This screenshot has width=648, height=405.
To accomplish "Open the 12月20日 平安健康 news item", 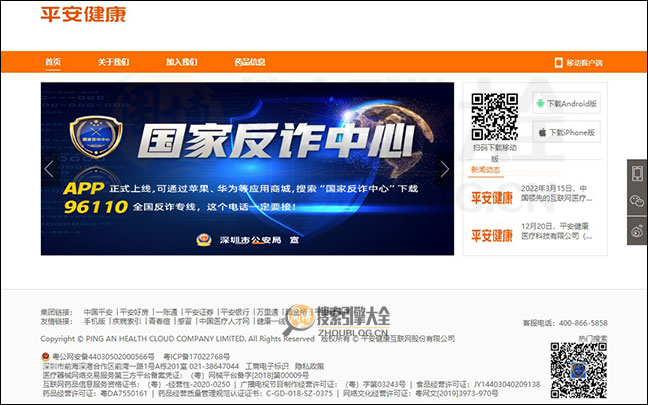I will point(556,231).
